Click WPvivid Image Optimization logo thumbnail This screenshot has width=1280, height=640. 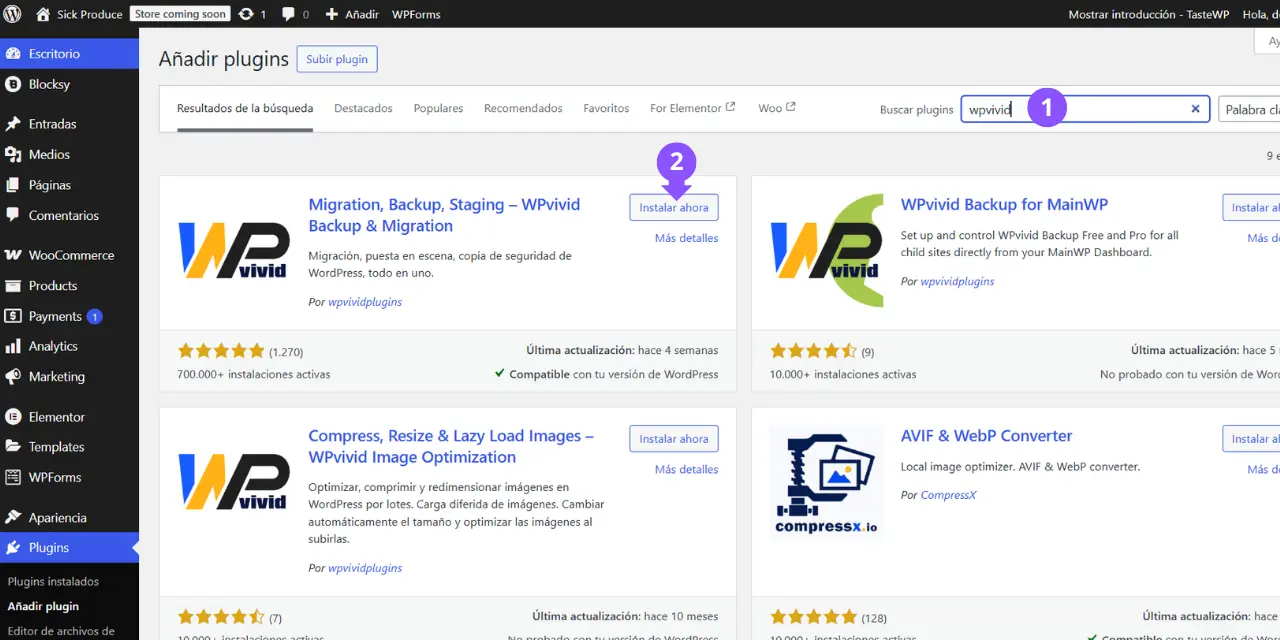point(234,481)
